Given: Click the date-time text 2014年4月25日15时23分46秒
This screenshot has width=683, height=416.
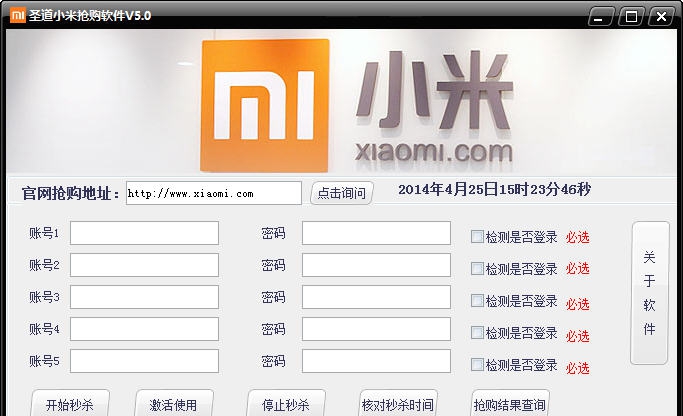Looking at the screenshot, I should click(x=494, y=189).
